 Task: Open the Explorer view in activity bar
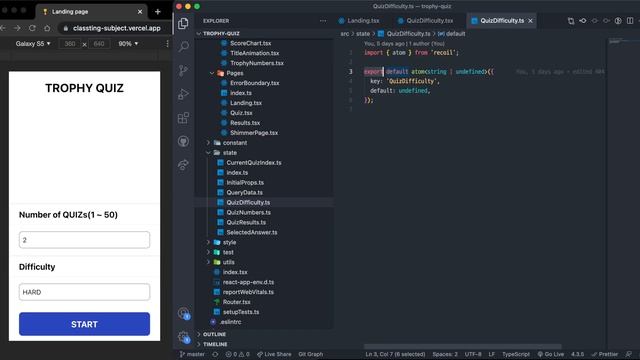[183, 23]
